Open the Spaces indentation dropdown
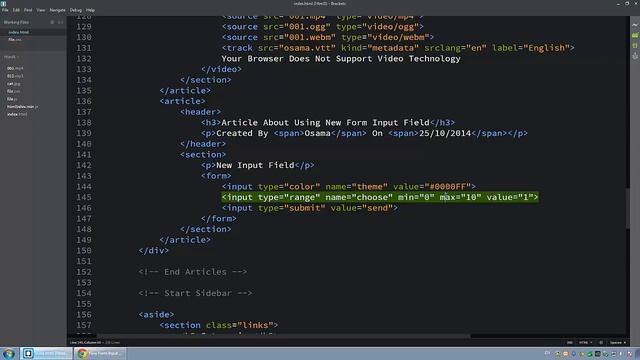Screen dimensions: 640x360 coord(618,342)
